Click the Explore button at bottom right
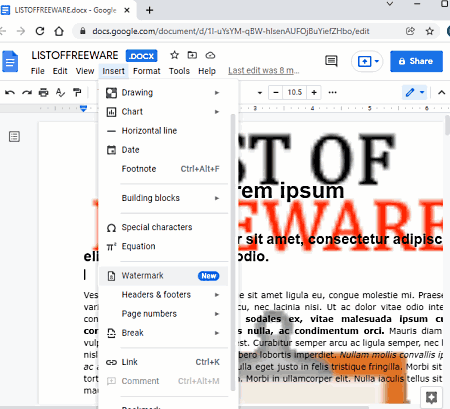 [431, 397]
